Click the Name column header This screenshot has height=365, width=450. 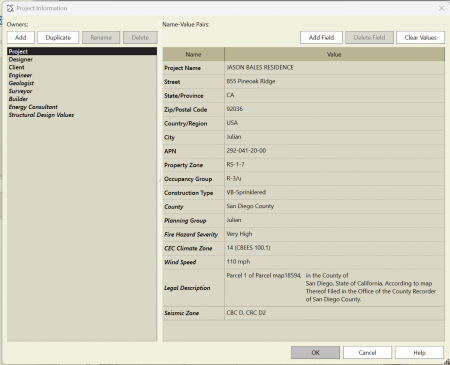(x=193, y=54)
